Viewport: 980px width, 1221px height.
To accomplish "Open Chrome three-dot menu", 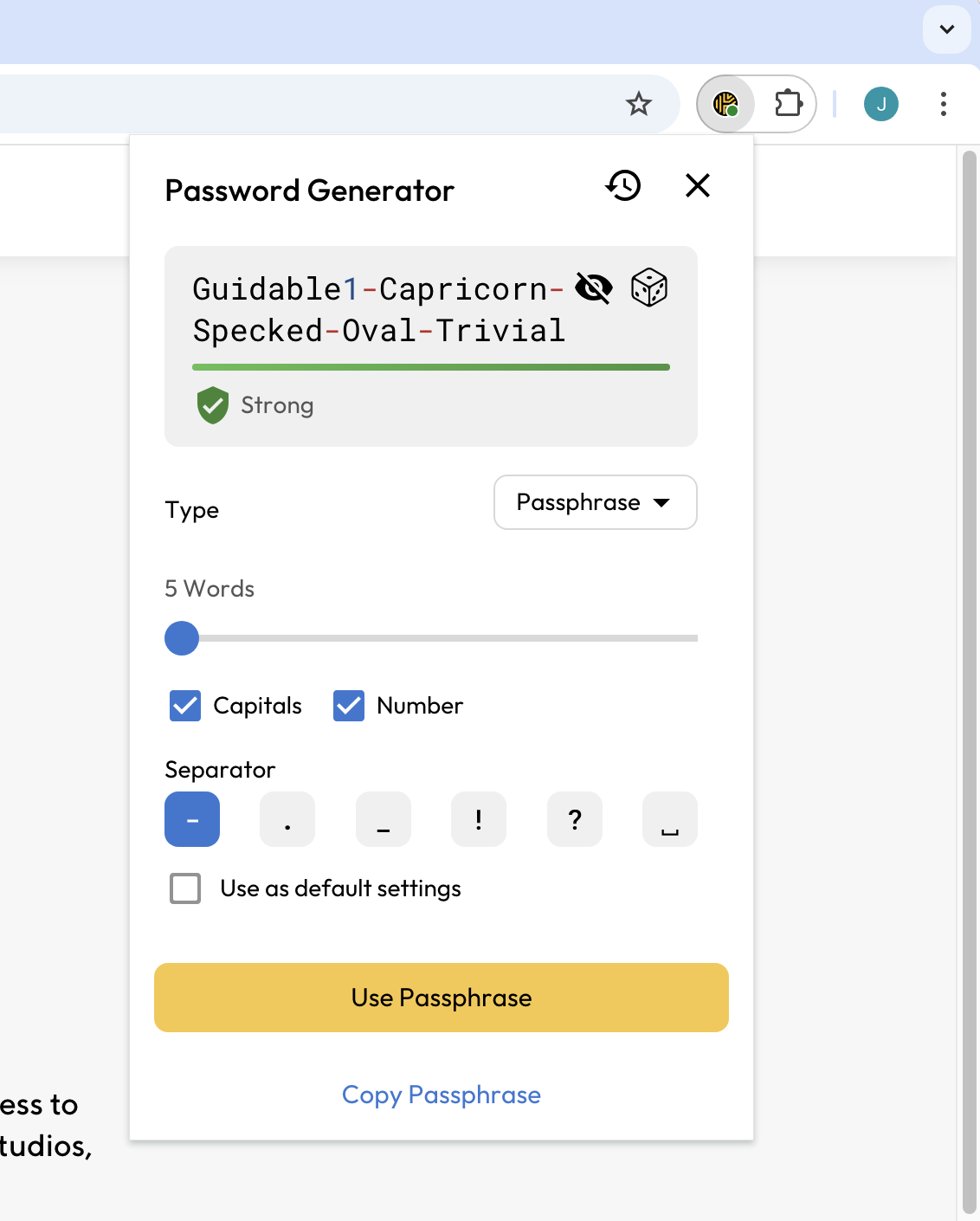I will pos(943,105).
